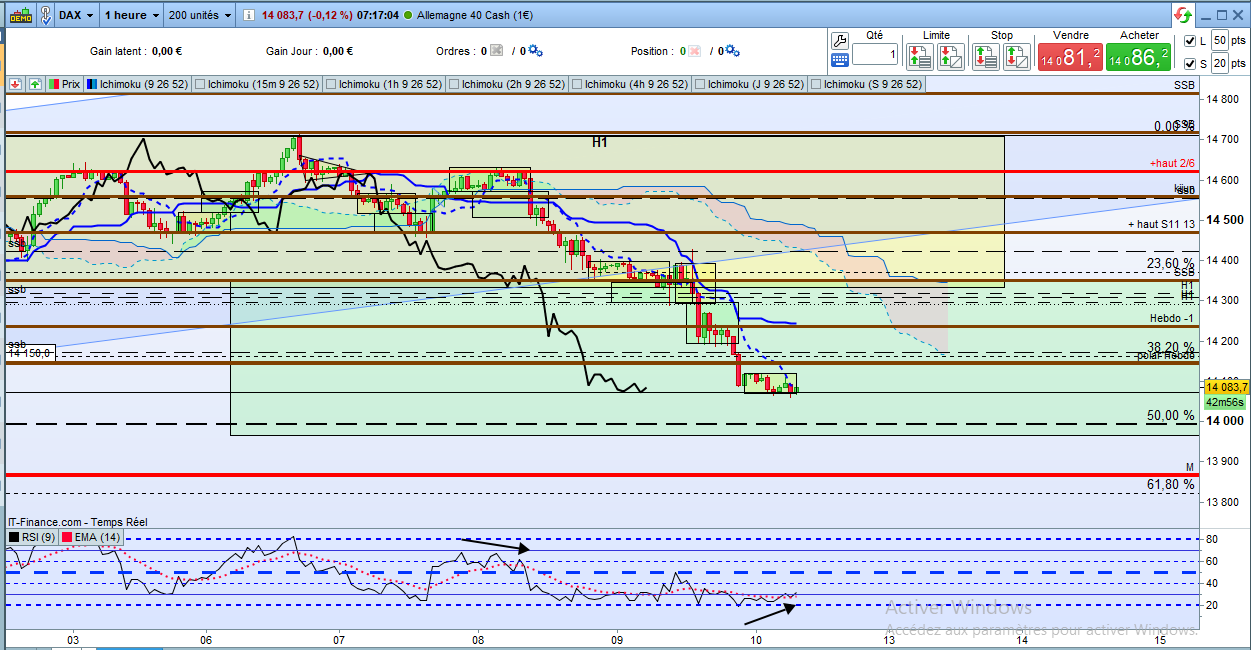Screen dimensions: 1251x650
Task: Click the Qté quantity input field
Action: click(x=875, y=56)
